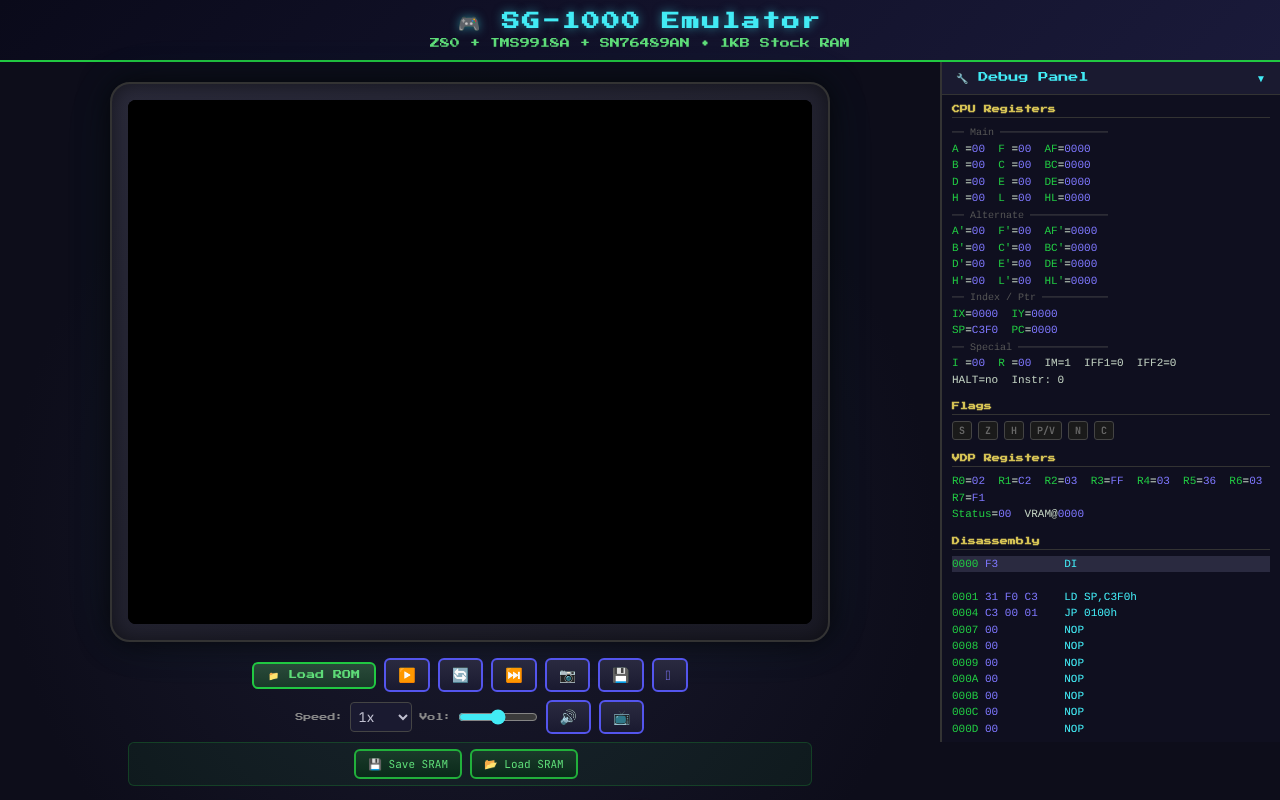Image resolution: width=1280 pixels, height=800 pixels.
Task: Click the VDP Status=00 value
Action: (x=981, y=514)
